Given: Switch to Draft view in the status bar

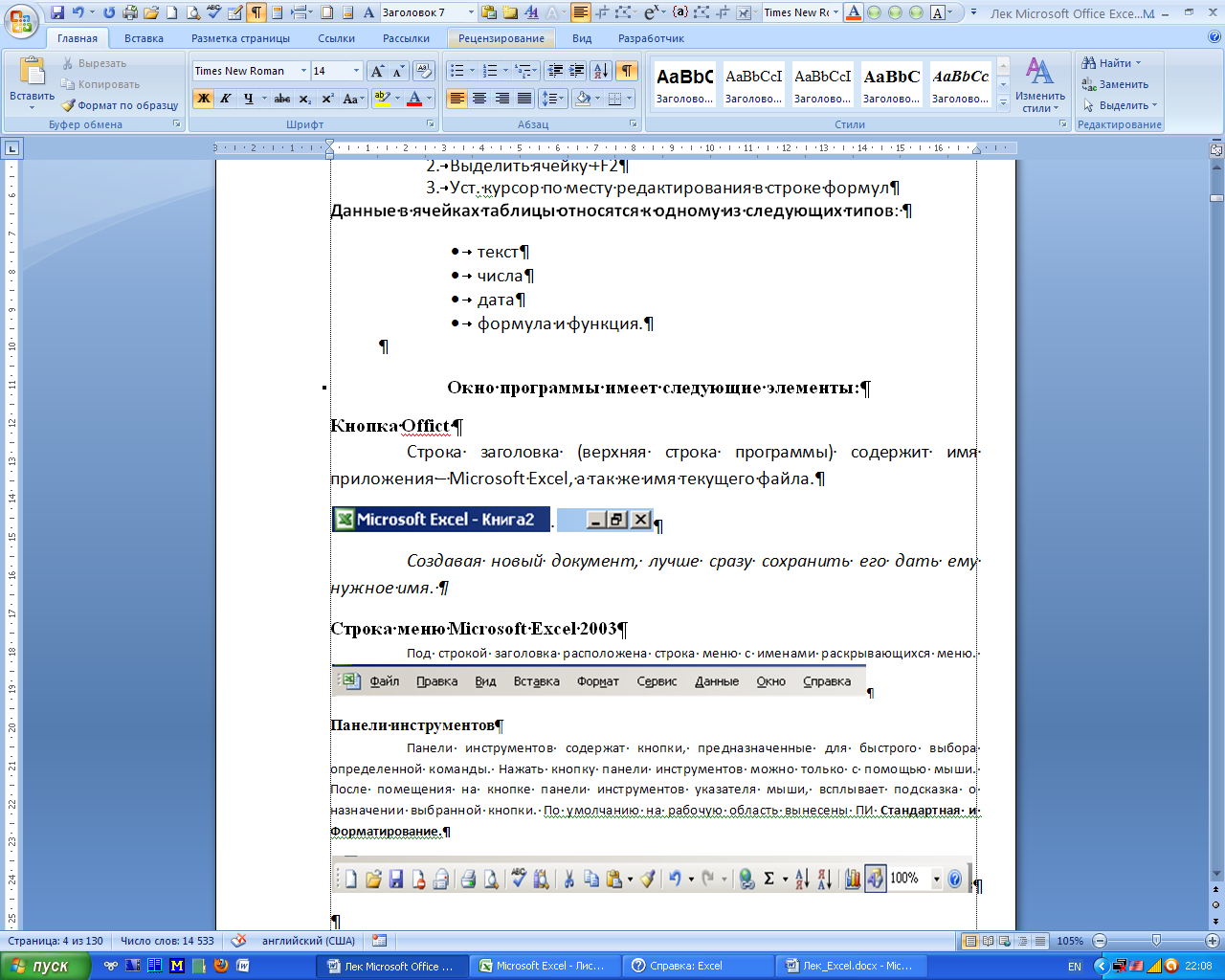Looking at the screenshot, I should (x=1039, y=941).
